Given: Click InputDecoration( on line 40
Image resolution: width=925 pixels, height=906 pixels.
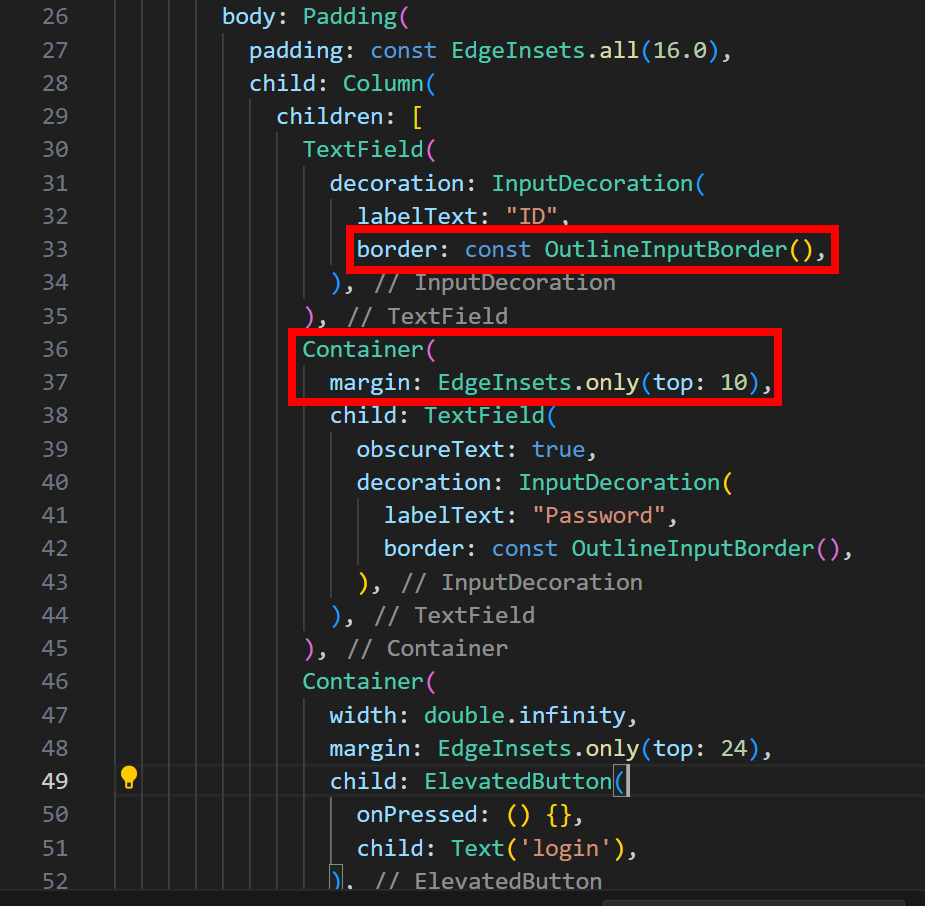Looking at the screenshot, I should 625,482.
